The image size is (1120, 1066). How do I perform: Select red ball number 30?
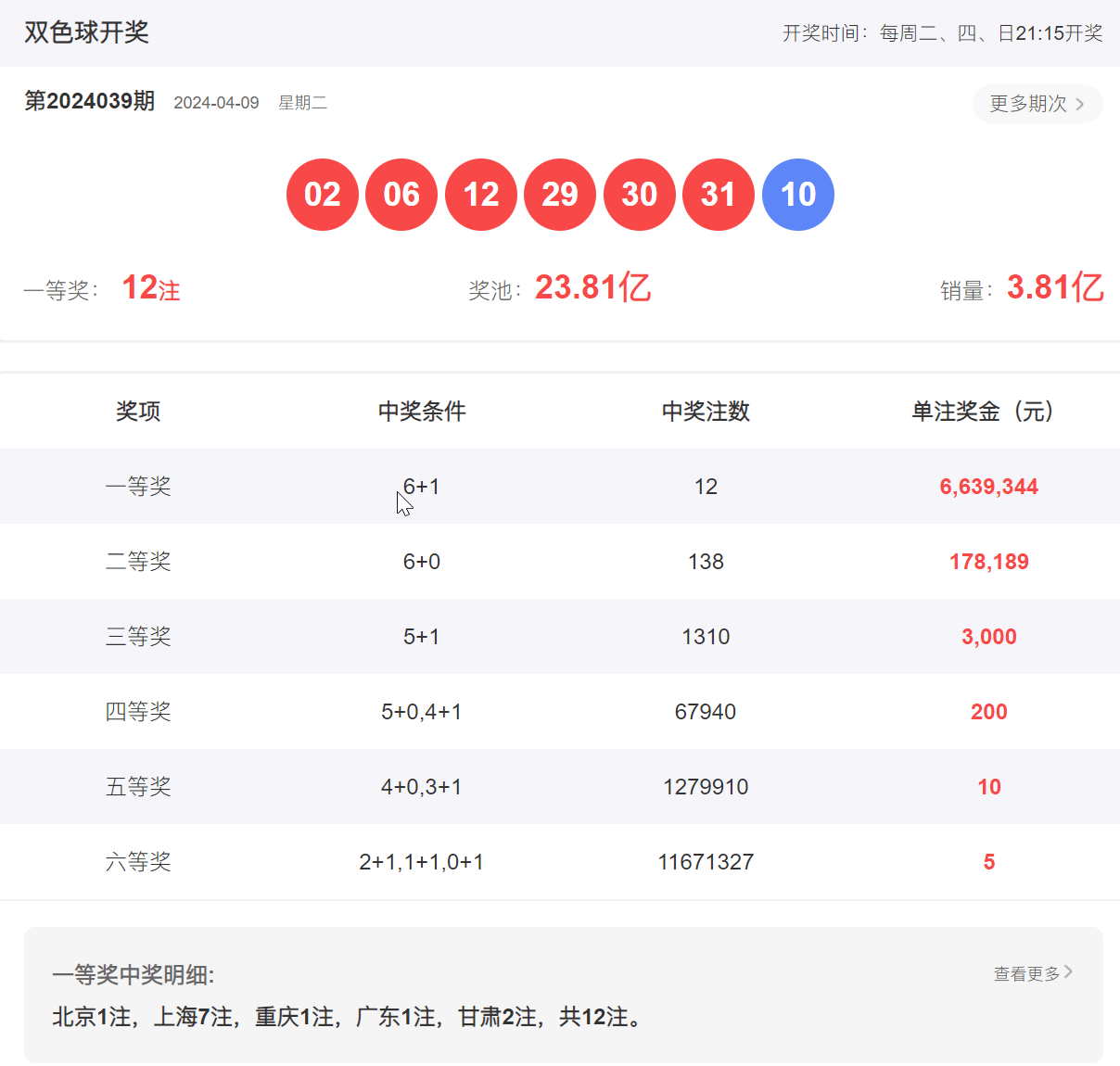640,195
